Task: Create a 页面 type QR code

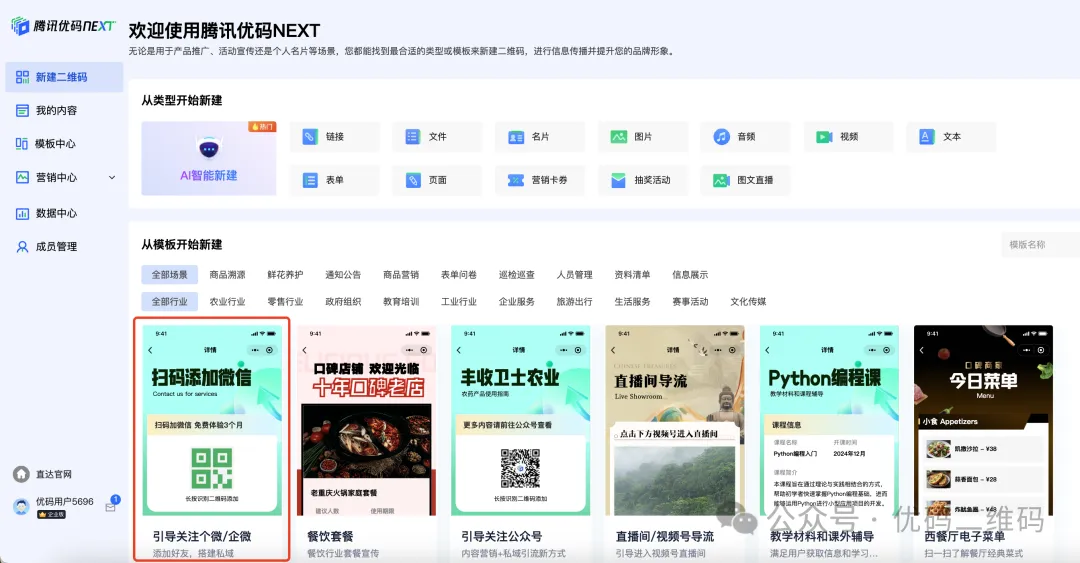Action: [437, 180]
